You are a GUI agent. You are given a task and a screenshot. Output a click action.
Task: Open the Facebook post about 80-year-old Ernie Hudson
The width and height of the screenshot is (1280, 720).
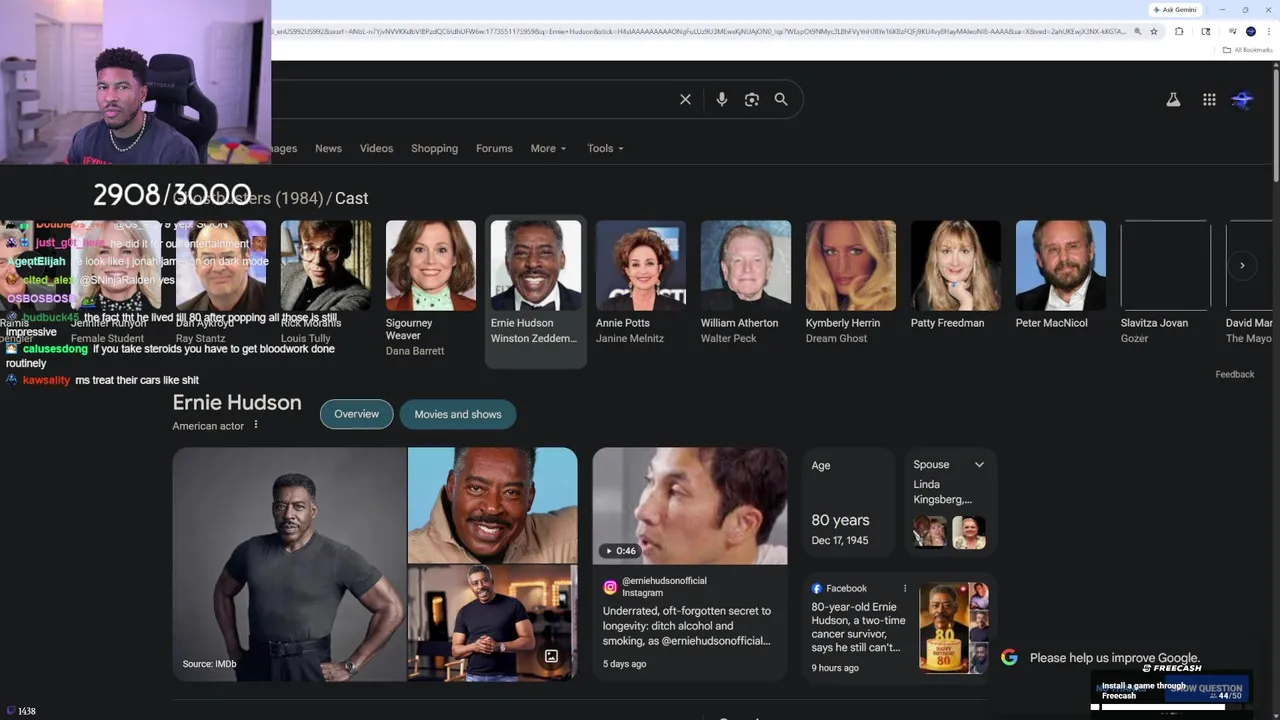pyautogui.click(x=856, y=627)
